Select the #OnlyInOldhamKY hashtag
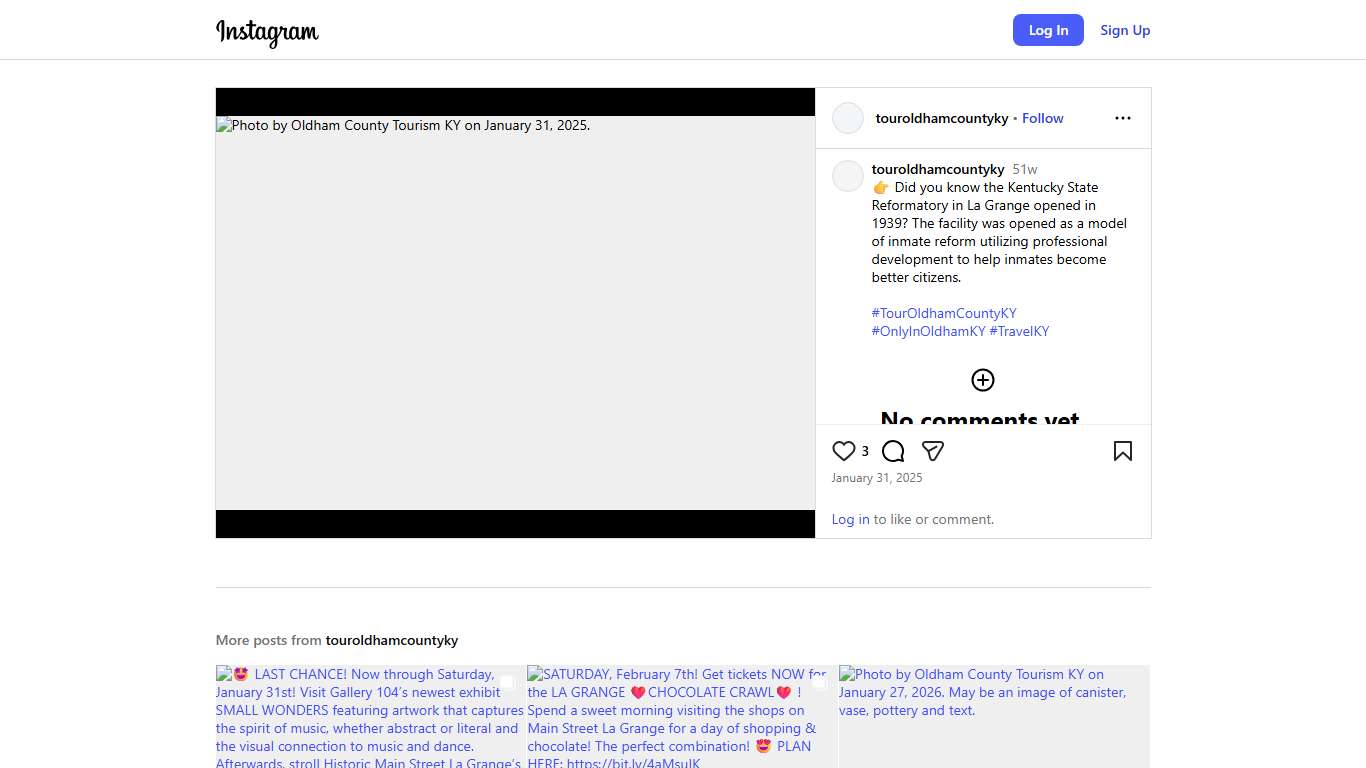Image resolution: width=1366 pixels, height=768 pixels. (x=928, y=331)
